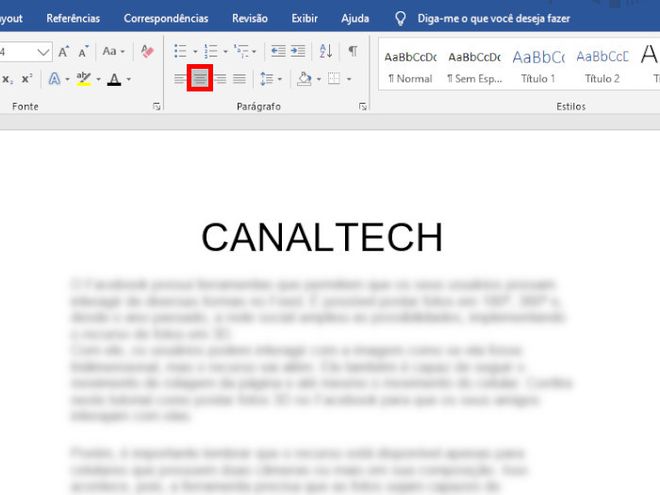Toggle subscript formatting
This screenshot has height=495, width=660.
coord(8,79)
